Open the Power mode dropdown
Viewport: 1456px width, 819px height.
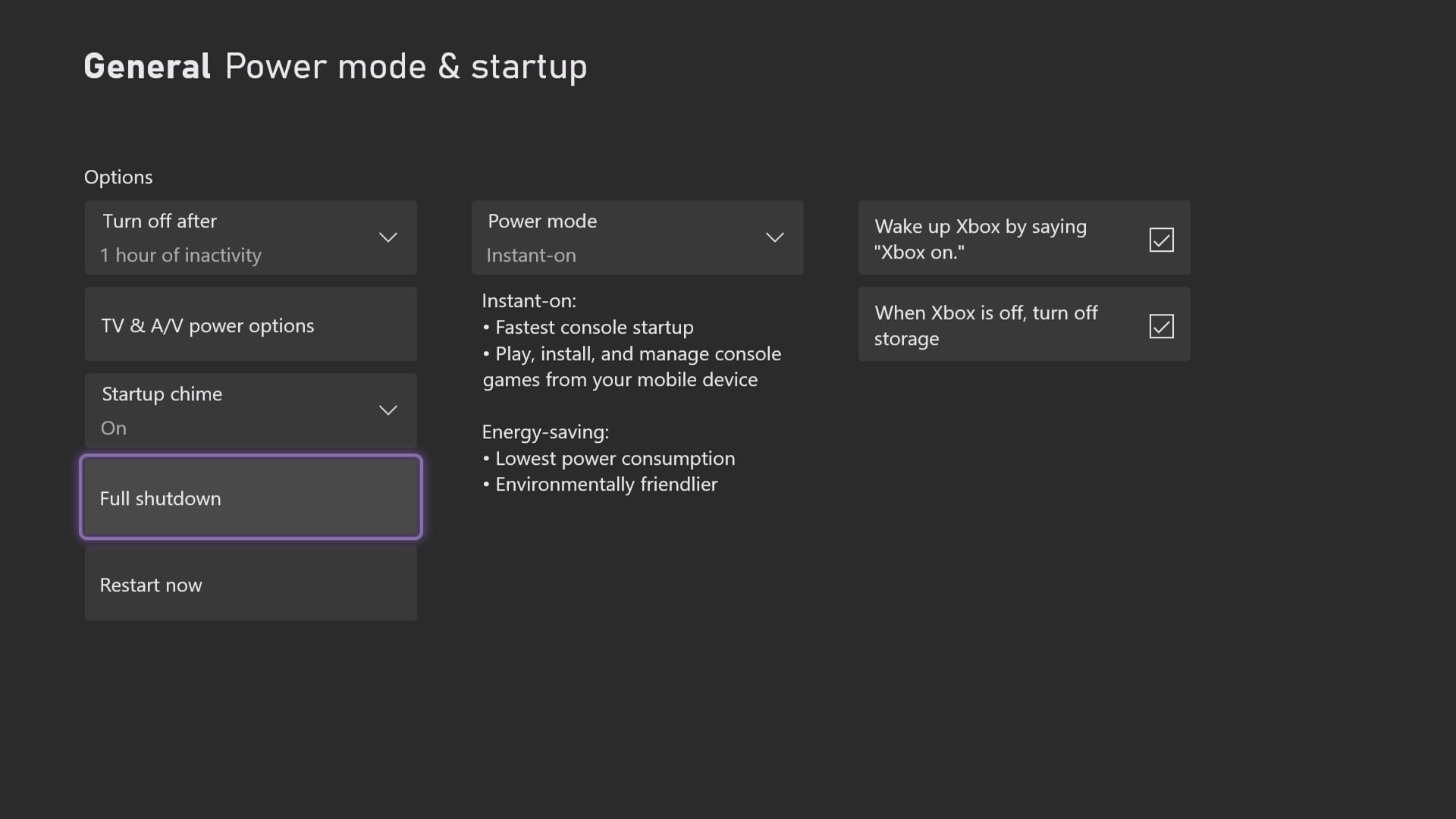coord(775,237)
